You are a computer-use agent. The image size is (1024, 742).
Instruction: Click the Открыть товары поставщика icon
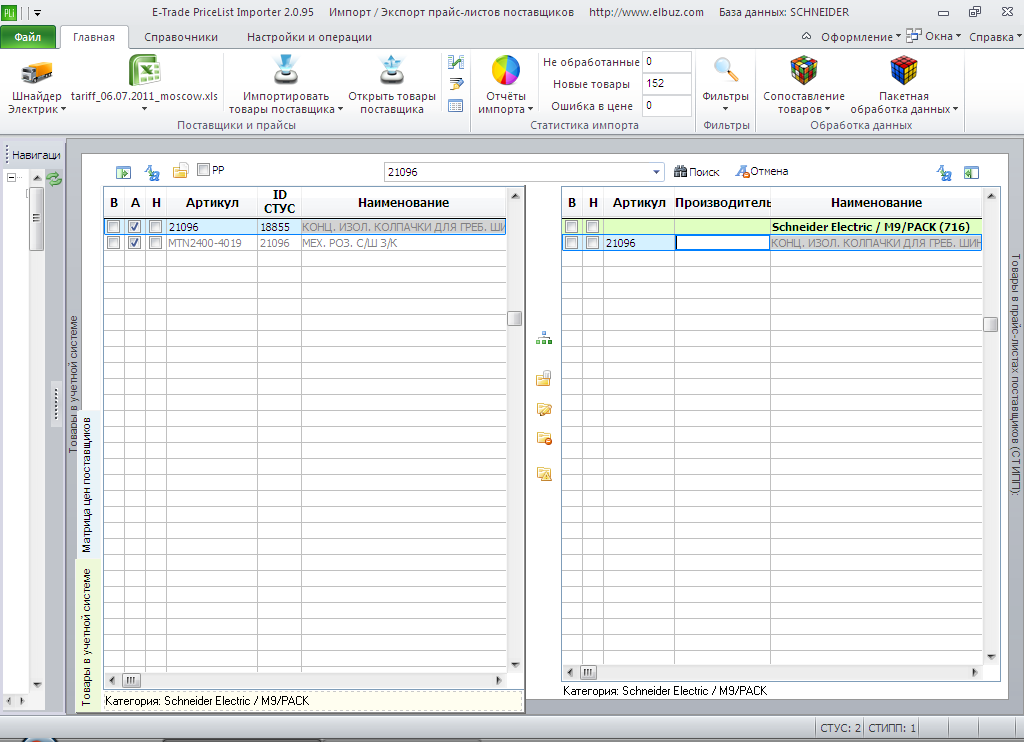[x=392, y=70]
